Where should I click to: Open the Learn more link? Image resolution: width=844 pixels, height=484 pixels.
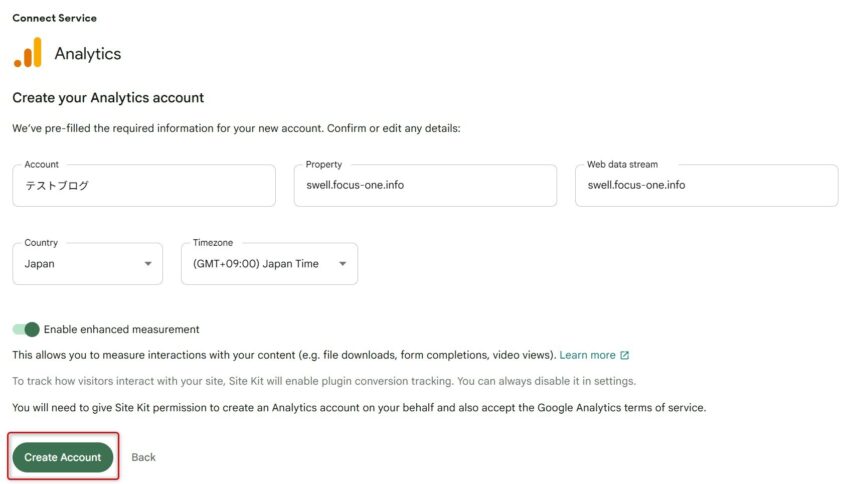tap(587, 355)
